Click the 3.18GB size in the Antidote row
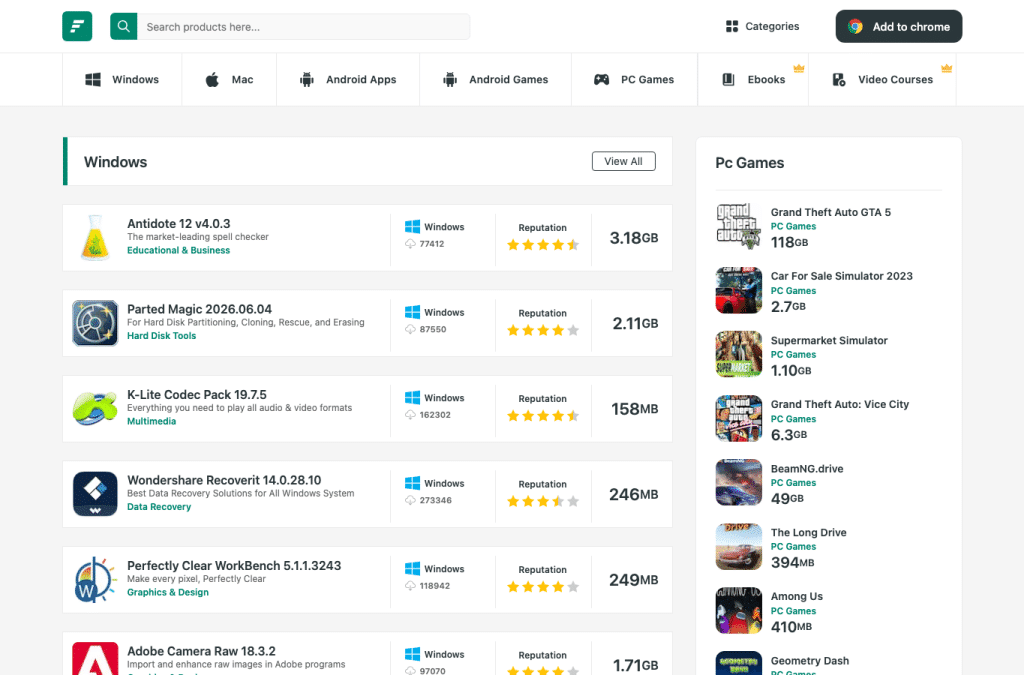Screen dimensions: 1024x675 click(x=633, y=238)
